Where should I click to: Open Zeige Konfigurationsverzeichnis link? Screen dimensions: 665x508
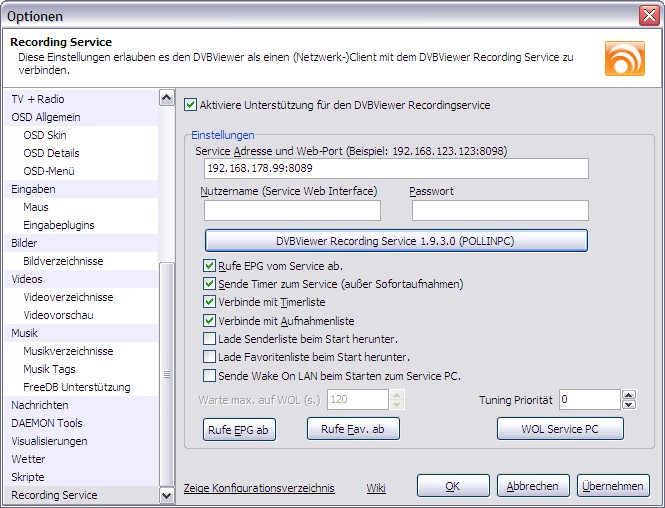click(259, 488)
